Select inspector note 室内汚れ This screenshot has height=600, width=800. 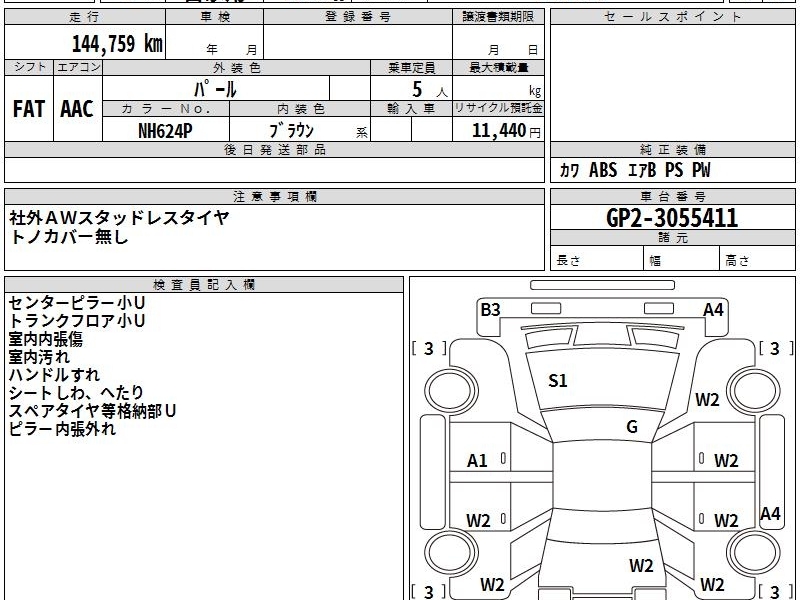39,357
